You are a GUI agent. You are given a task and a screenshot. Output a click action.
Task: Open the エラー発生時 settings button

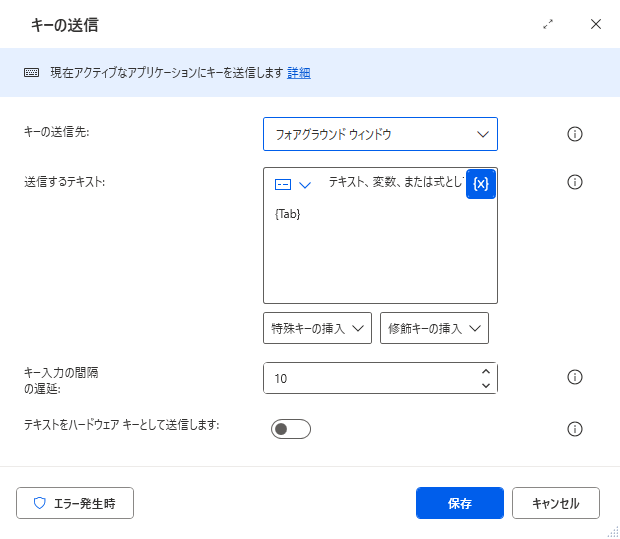[75, 503]
